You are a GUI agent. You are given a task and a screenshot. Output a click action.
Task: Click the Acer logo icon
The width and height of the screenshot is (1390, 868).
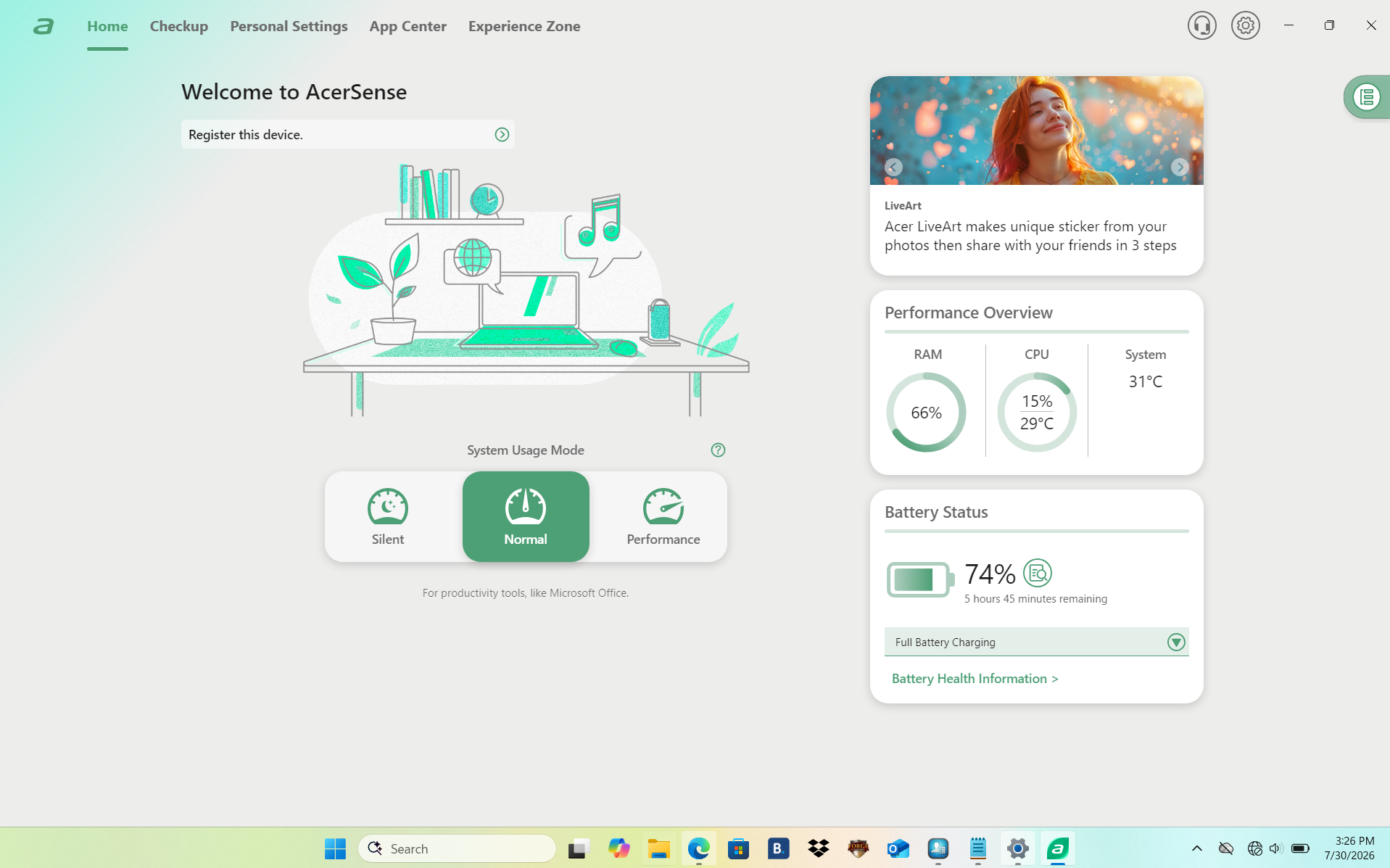44,27
